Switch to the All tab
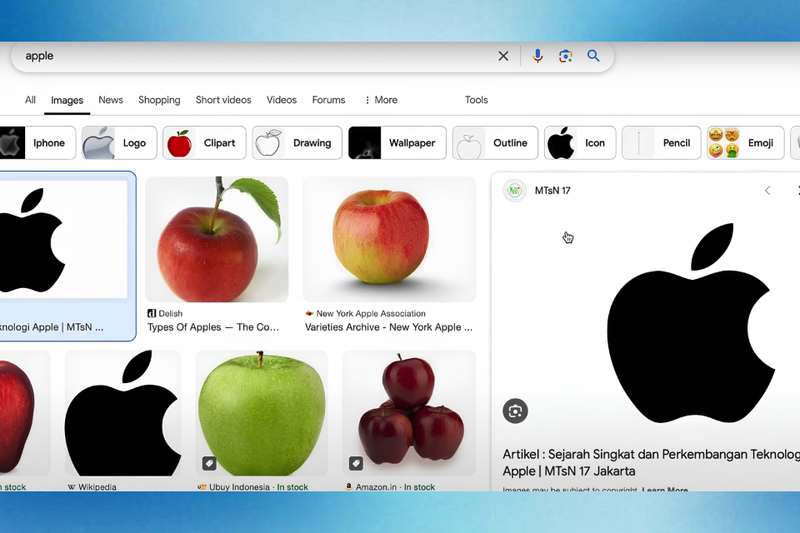800x533 pixels. [30, 100]
